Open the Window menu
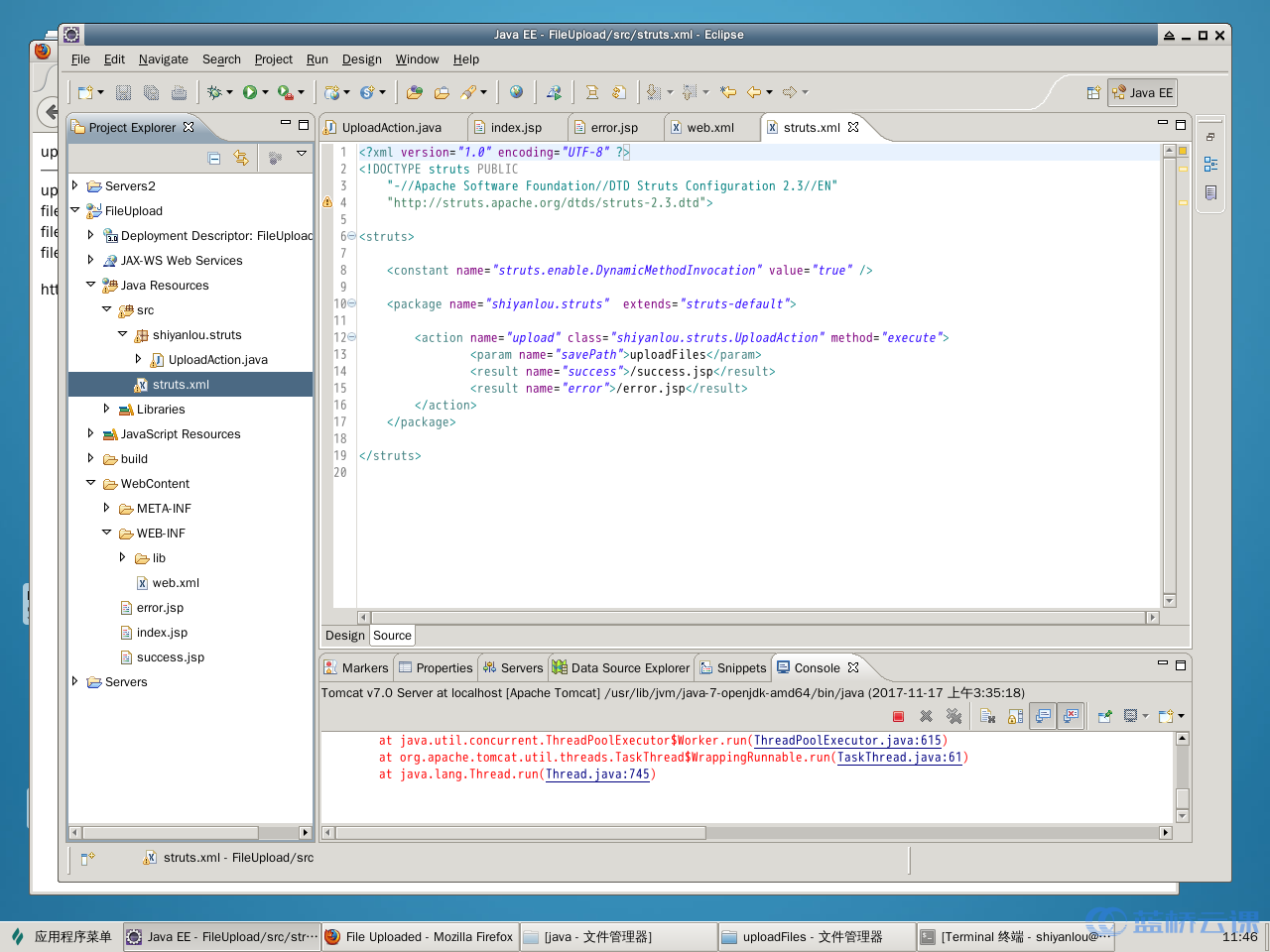 click(x=418, y=59)
